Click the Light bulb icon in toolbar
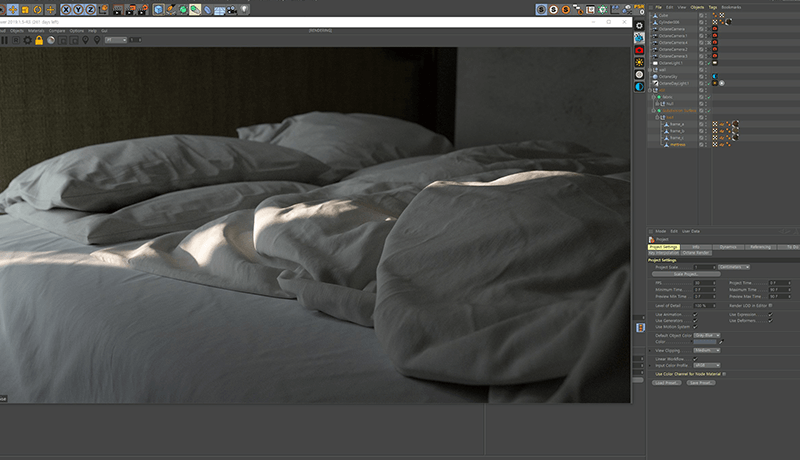Image resolution: width=800 pixels, height=460 pixels. [244, 9]
